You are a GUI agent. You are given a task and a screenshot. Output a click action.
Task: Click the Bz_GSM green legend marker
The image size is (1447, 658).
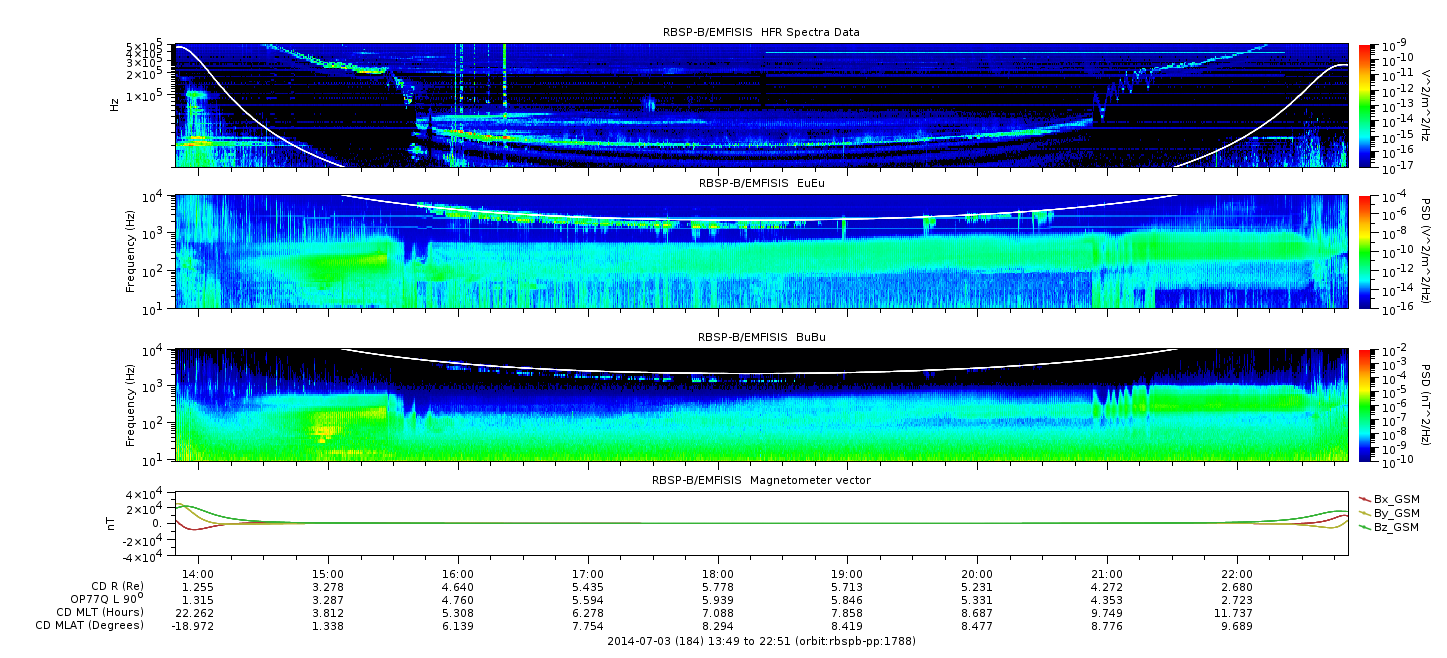coord(1364,526)
